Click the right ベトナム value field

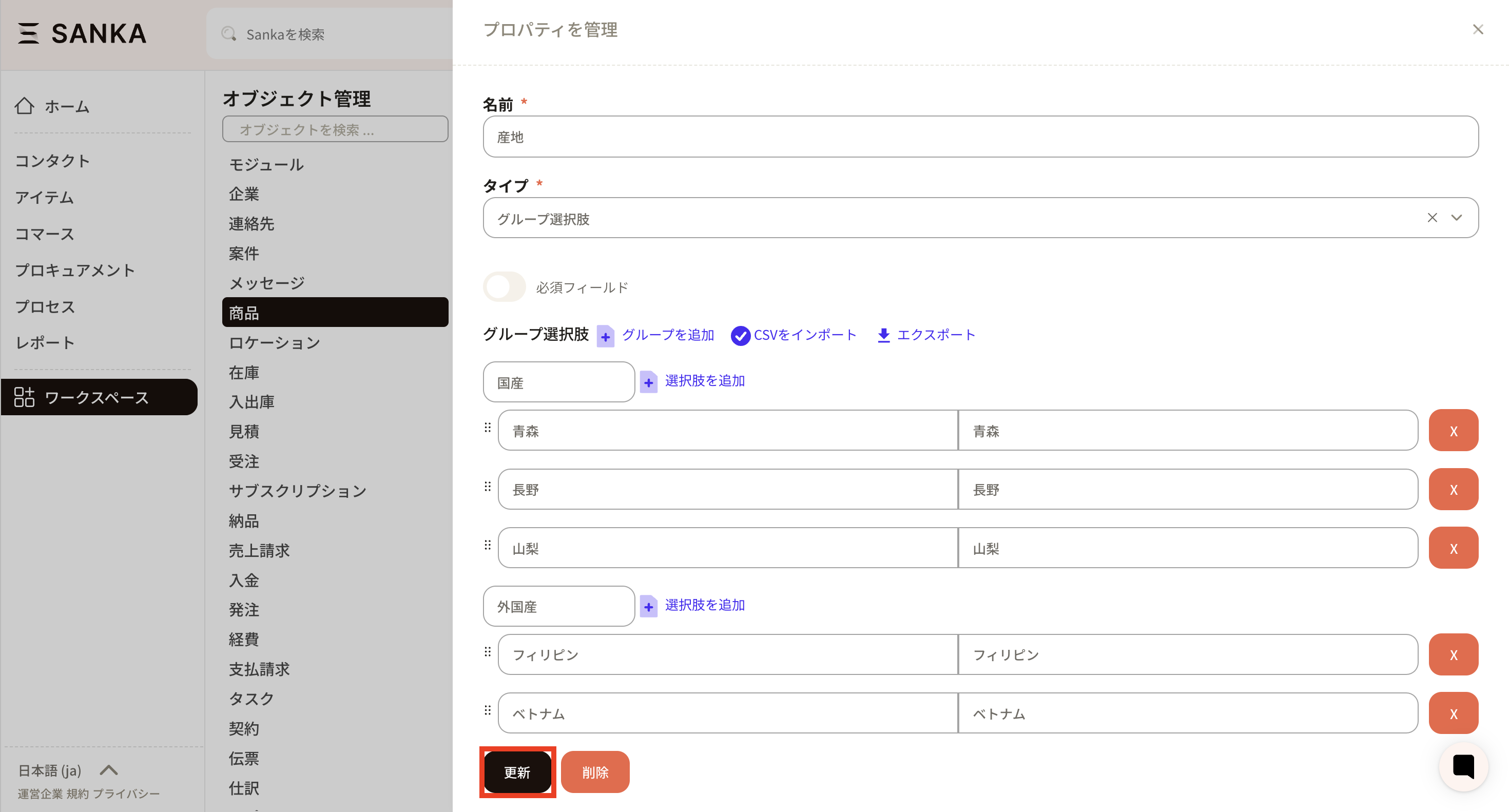point(1188,713)
